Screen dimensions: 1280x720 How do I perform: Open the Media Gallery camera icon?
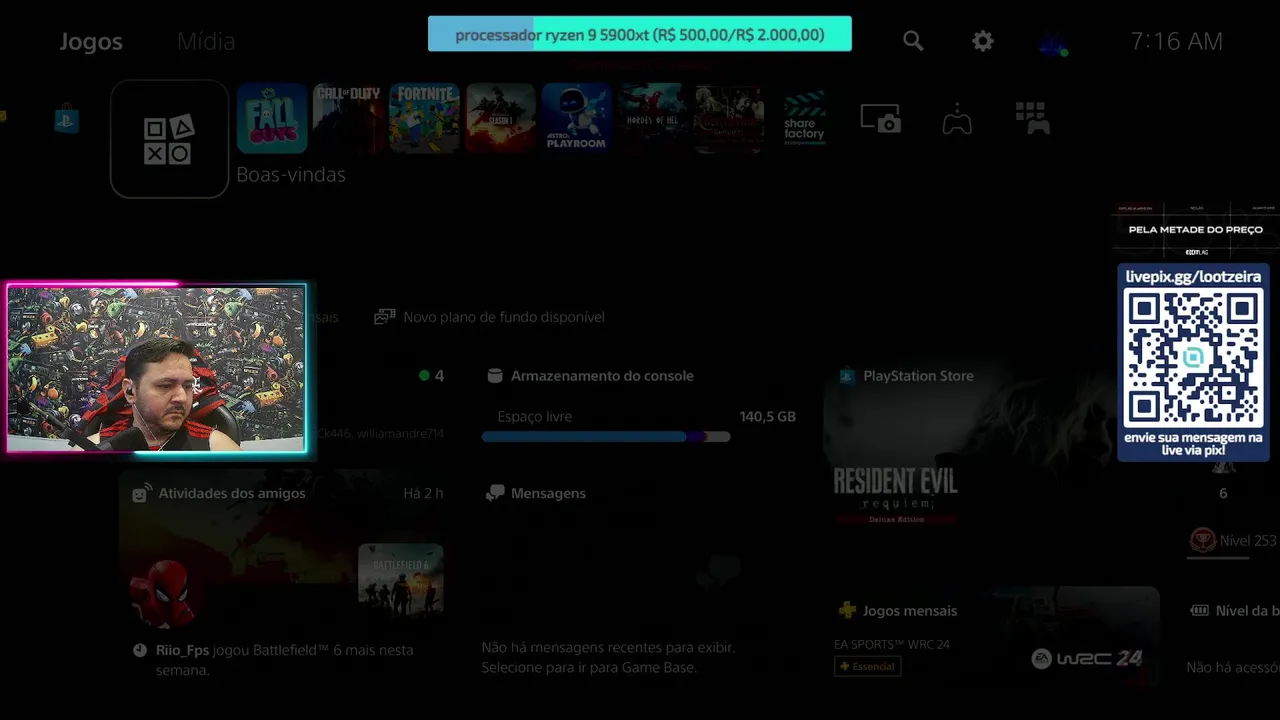881,119
